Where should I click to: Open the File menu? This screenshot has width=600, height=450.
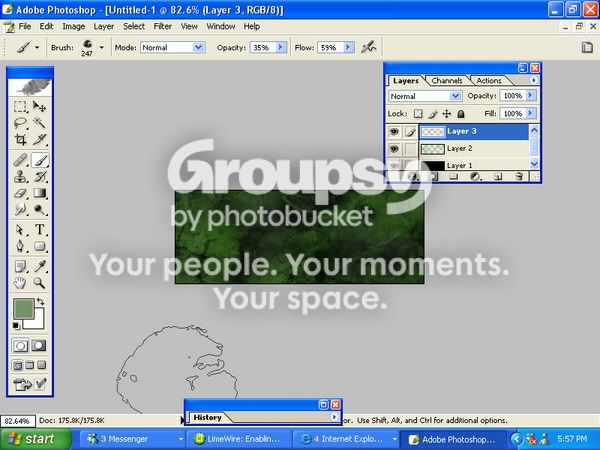coord(24,26)
